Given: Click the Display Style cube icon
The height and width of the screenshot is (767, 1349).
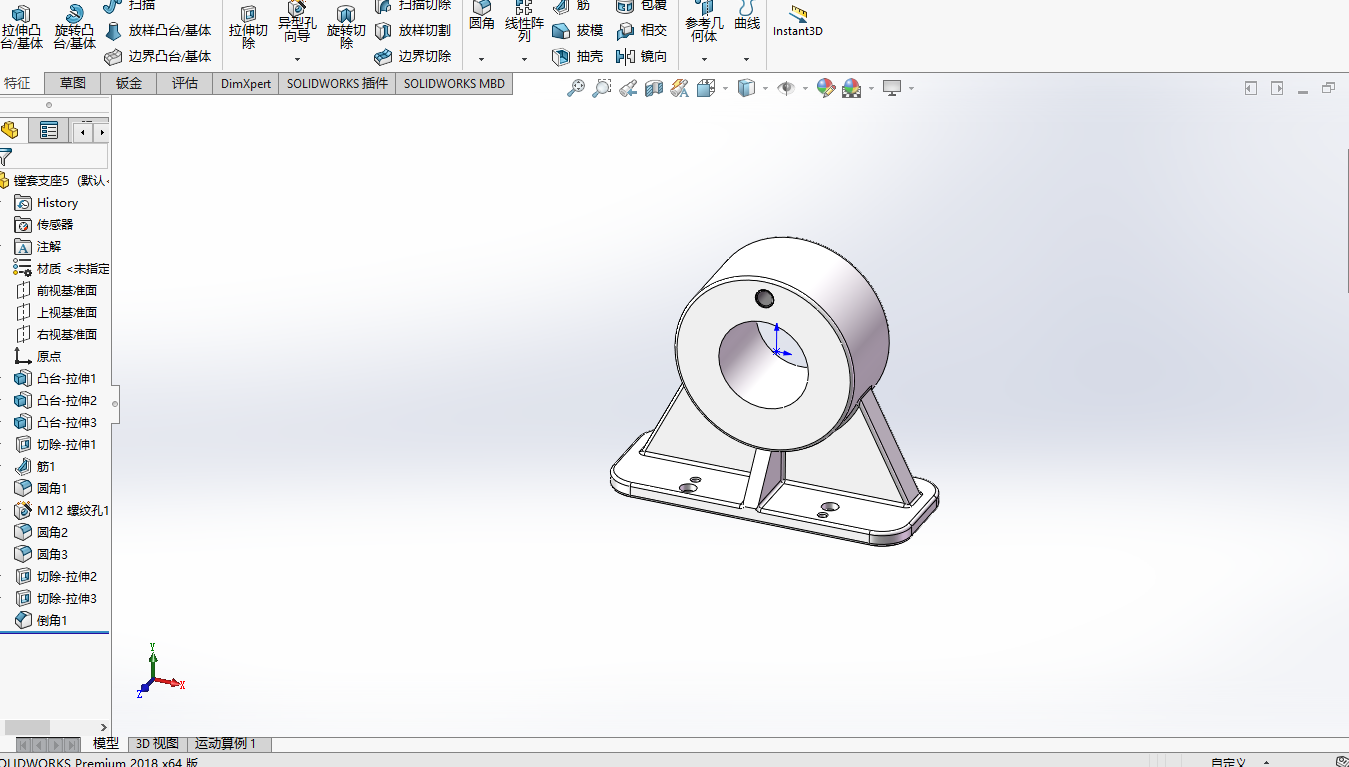Looking at the screenshot, I should coord(746,88).
